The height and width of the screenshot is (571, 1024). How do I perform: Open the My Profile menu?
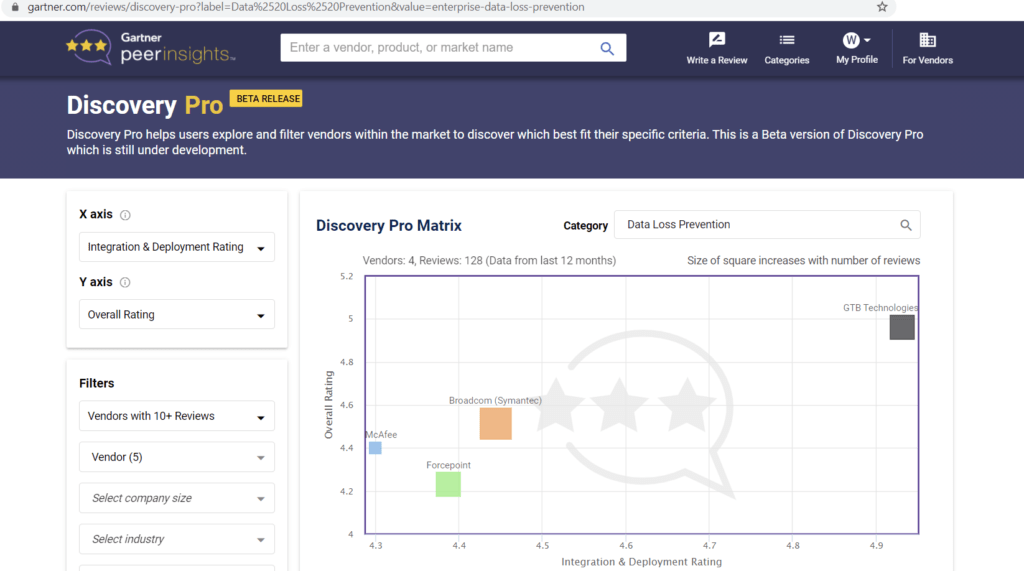point(857,48)
